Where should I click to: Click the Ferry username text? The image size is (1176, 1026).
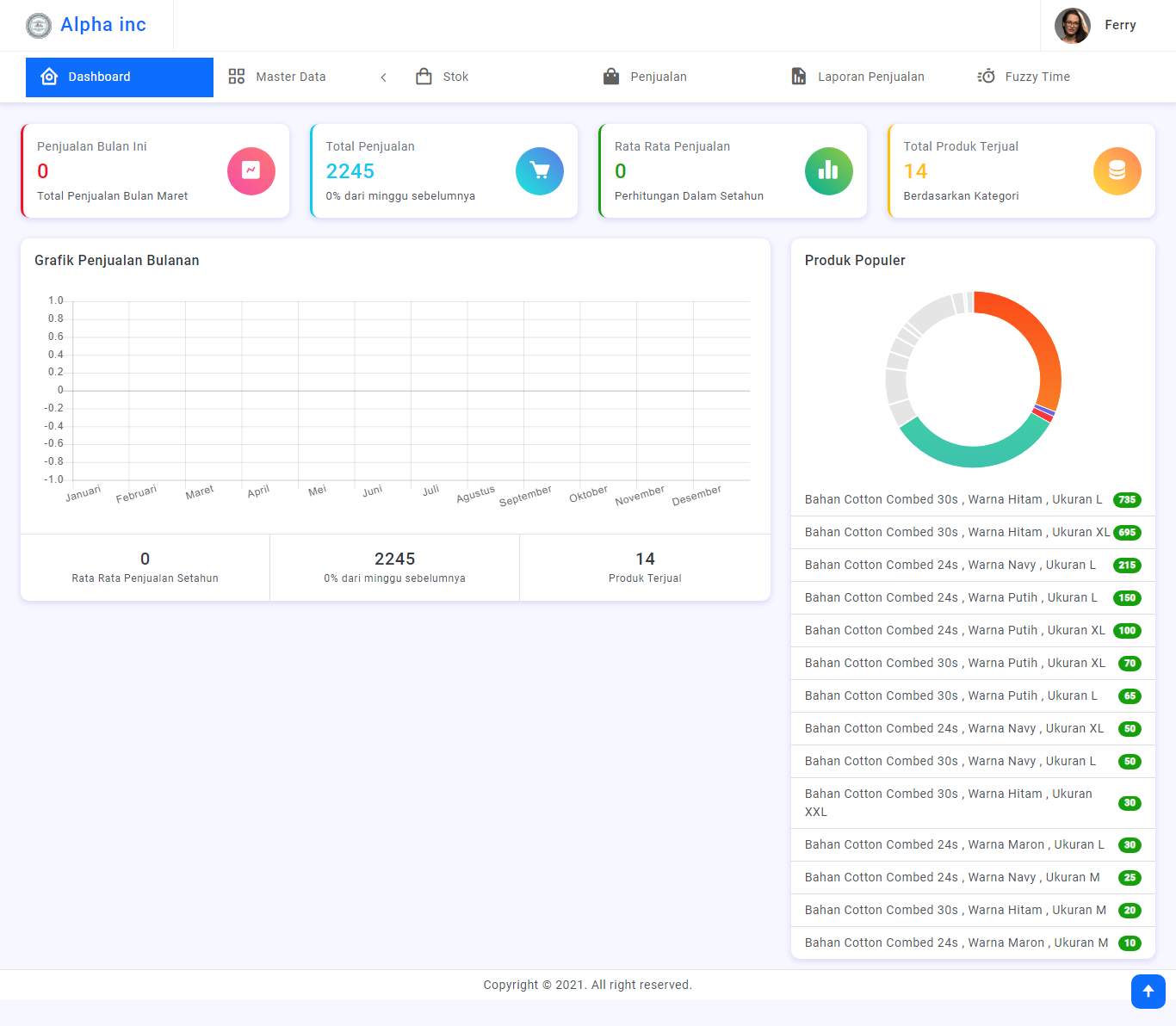click(1120, 25)
